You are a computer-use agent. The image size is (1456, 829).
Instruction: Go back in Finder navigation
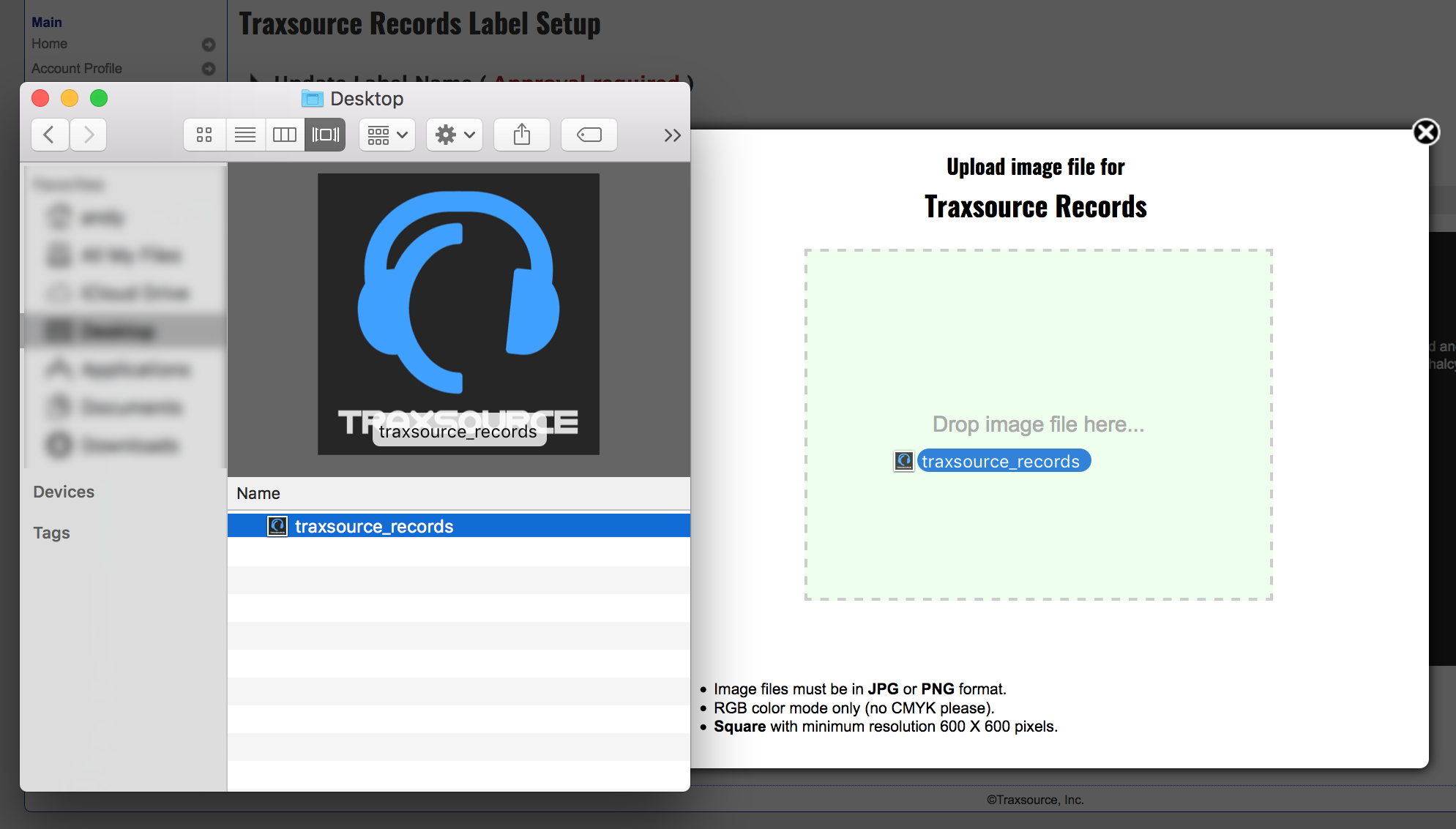click(x=50, y=135)
